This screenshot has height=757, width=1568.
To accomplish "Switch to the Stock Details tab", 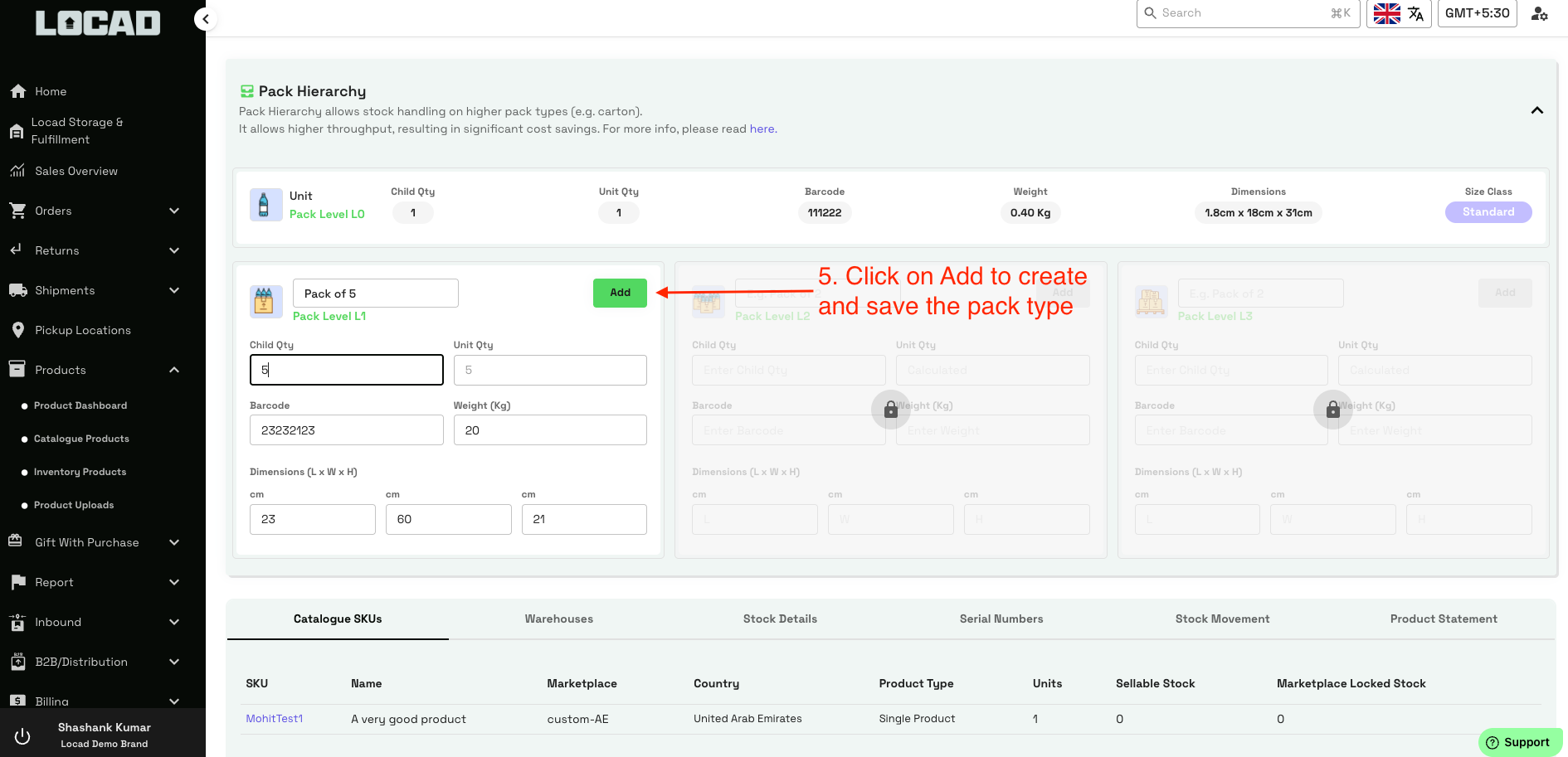I will point(780,619).
